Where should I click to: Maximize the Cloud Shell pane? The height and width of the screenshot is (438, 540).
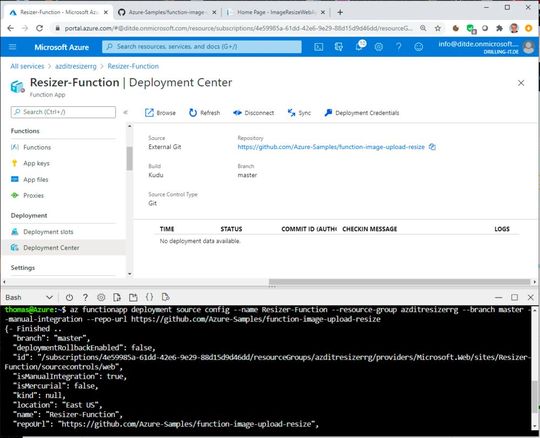(515, 297)
